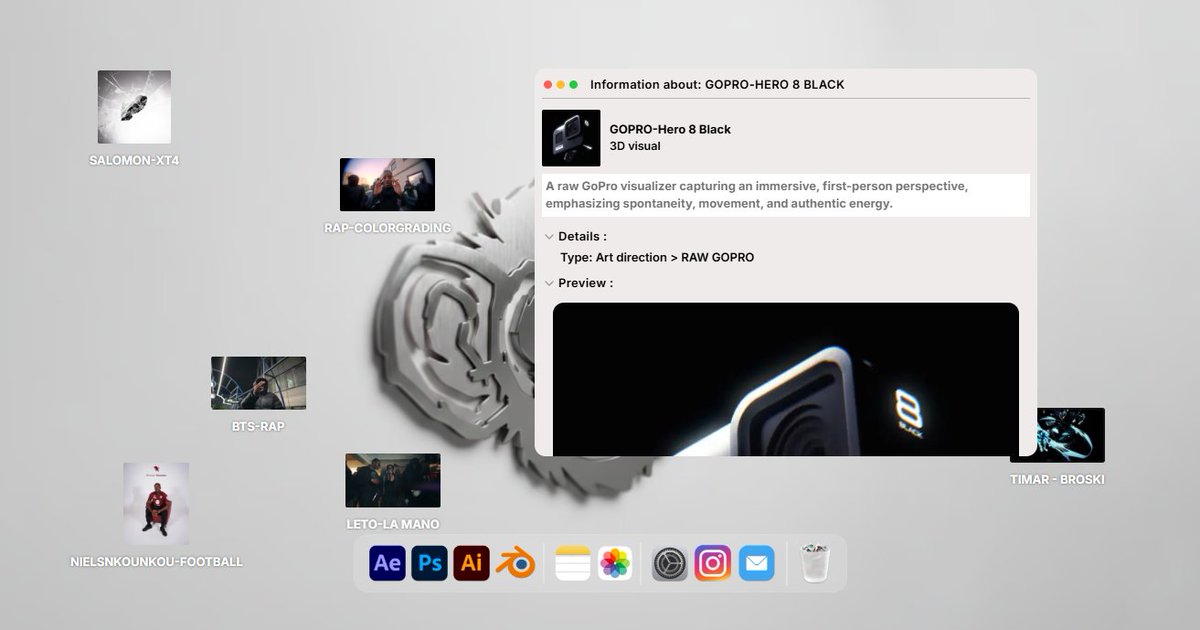This screenshot has height=630, width=1200.
Task: Maximize the information window with green button
Action: (x=574, y=85)
